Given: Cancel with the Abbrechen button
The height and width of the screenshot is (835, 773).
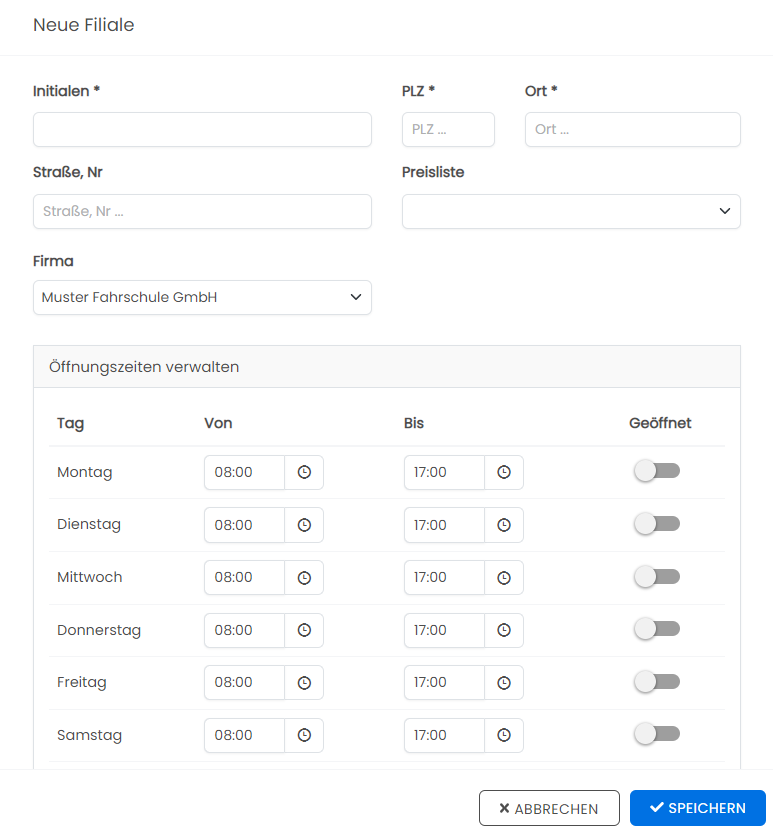Looking at the screenshot, I should pos(549,808).
